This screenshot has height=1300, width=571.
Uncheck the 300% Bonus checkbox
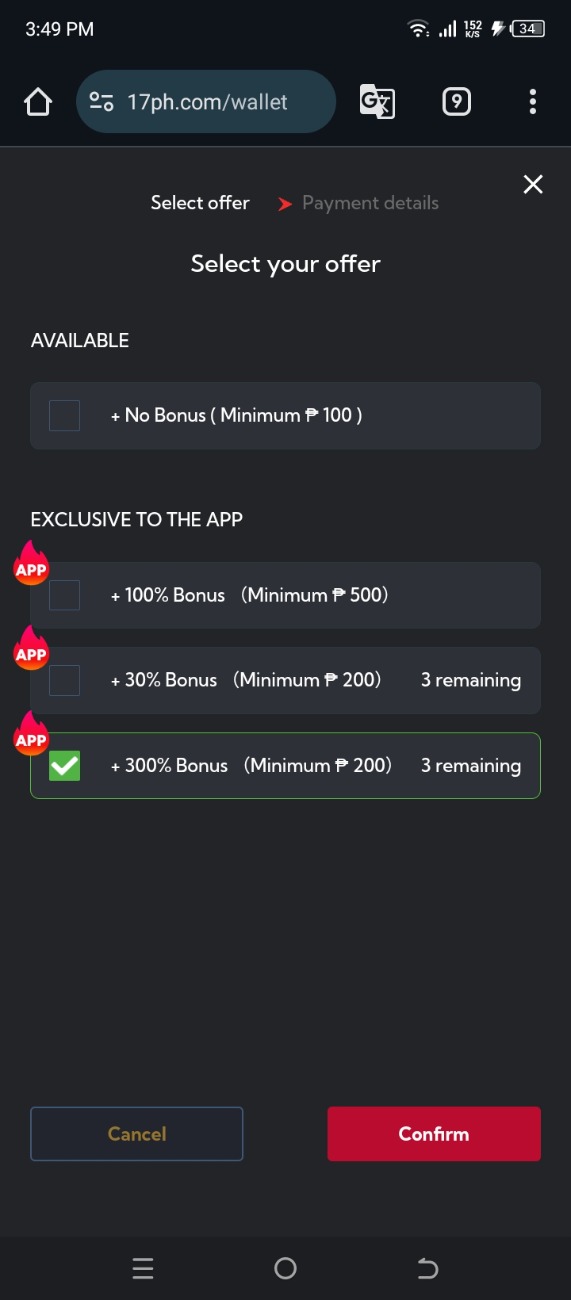pos(65,766)
